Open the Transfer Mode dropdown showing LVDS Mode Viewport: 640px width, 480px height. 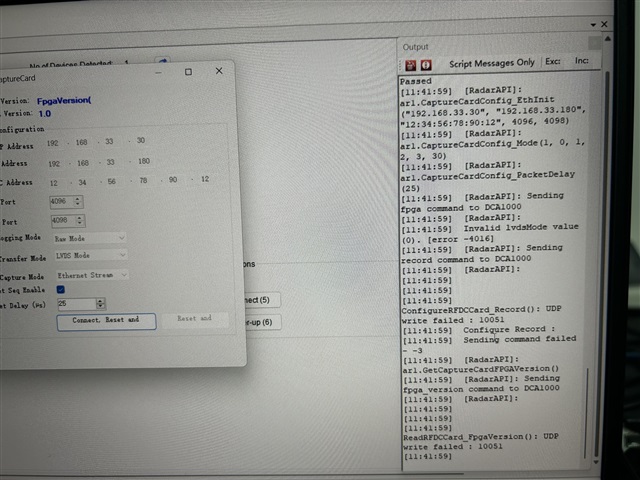[x=91, y=256]
